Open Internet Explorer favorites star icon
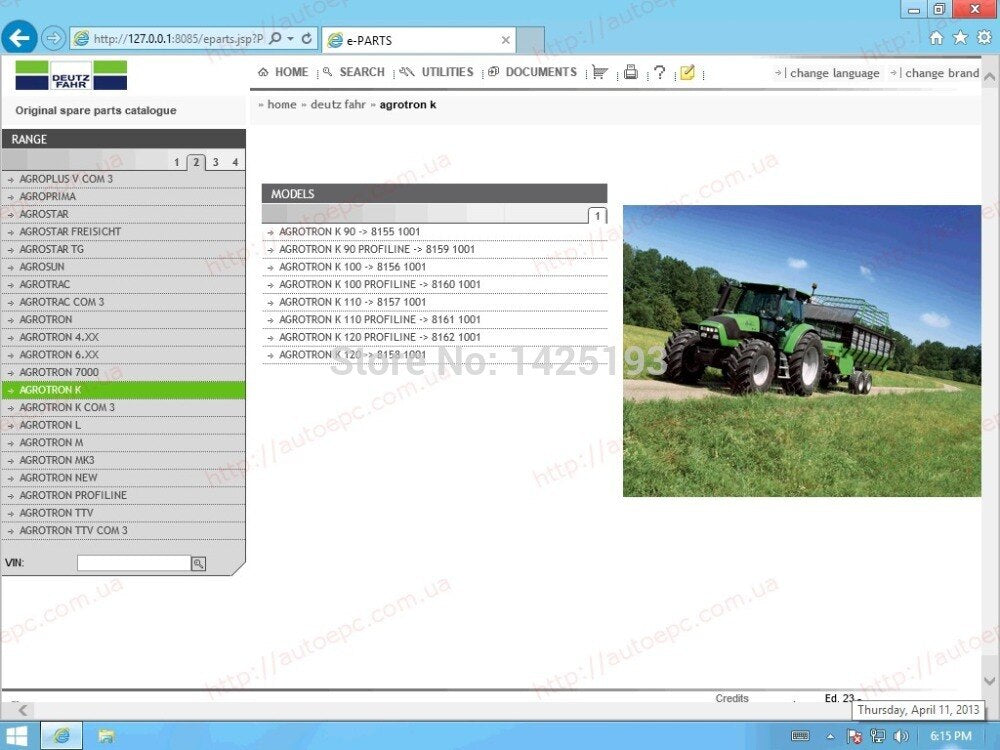Image resolution: width=1000 pixels, height=750 pixels. click(960, 38)
